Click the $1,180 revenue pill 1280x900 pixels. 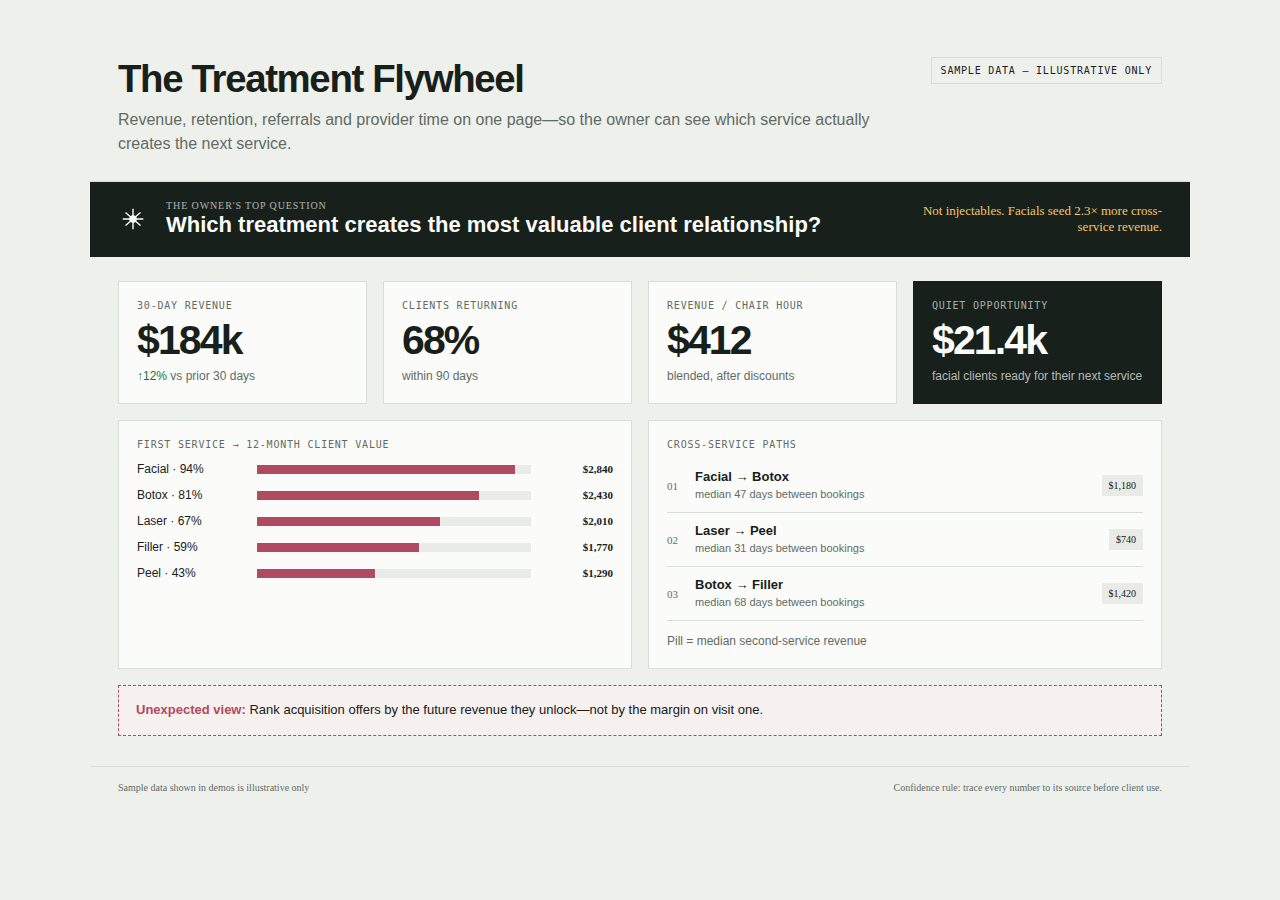pyautogui.click(x=1122, y=486)
